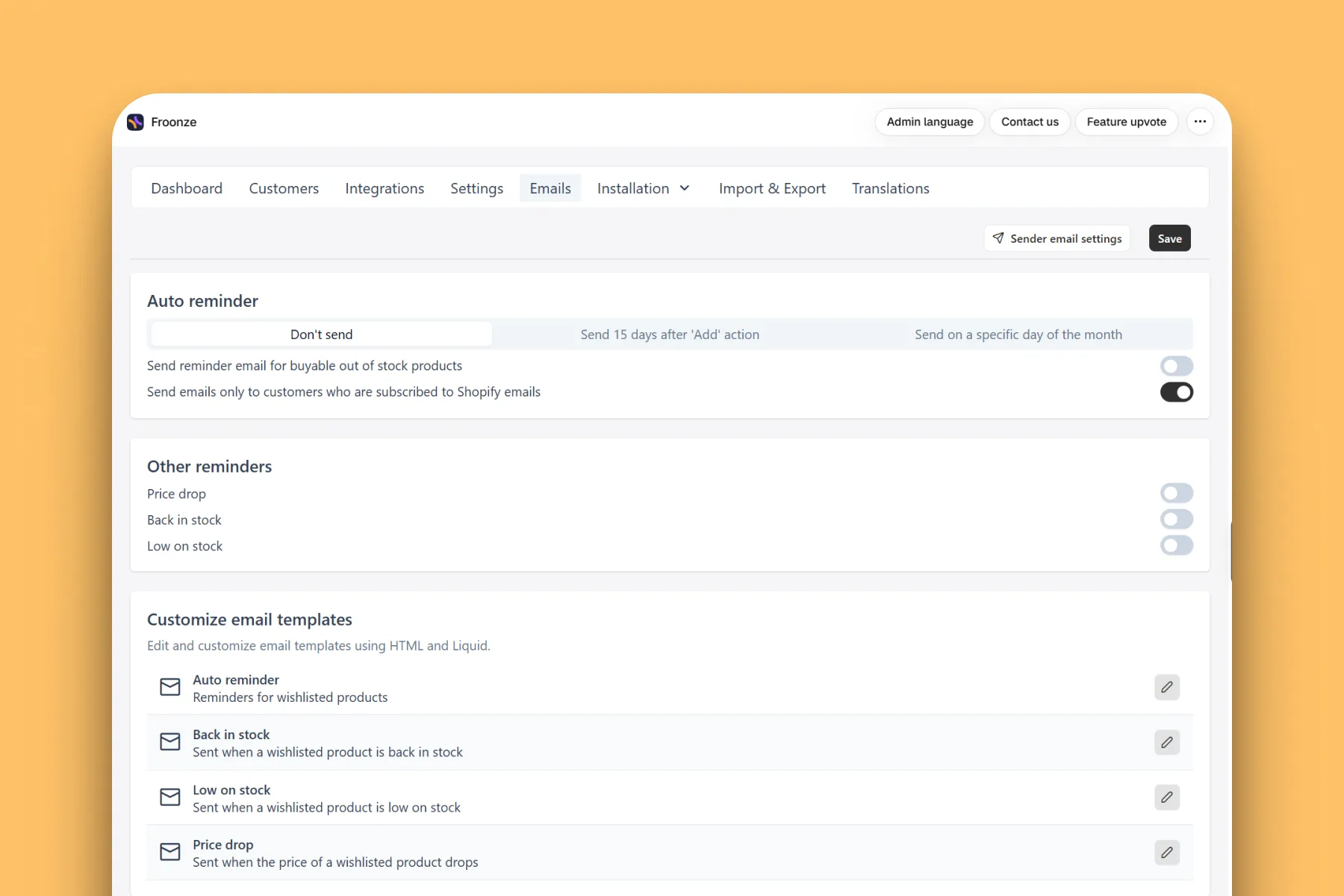Viewport: 1344px width, 896px height.
Task: Click envelope icon beside Low on stock template
Action: (x=170, y=797)
